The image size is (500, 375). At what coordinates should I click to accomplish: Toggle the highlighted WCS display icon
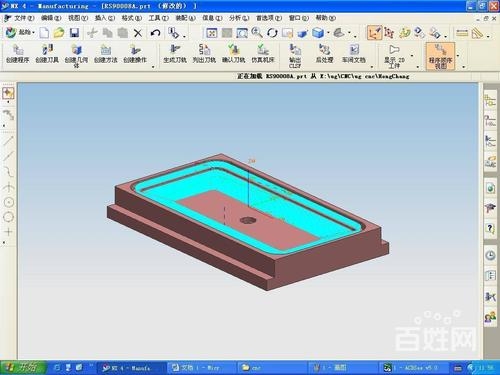pyautogui.click(x=374, y=33)
